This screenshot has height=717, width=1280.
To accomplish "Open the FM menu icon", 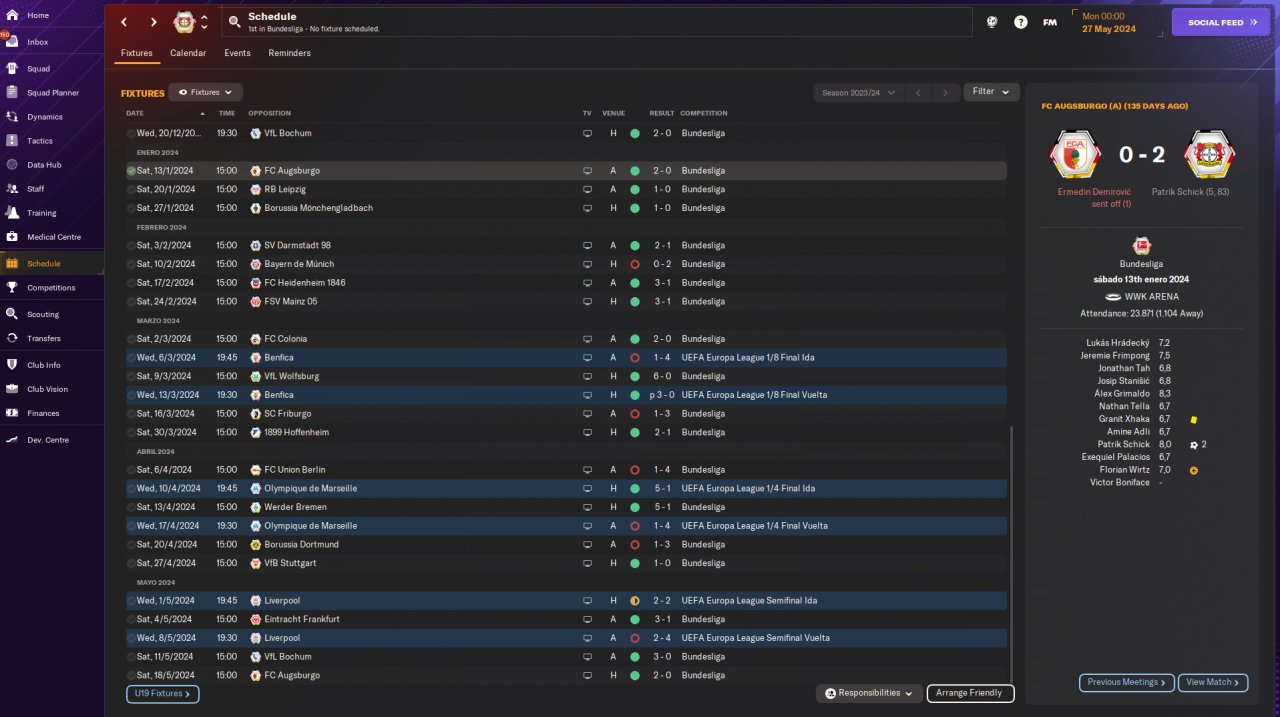I will click(1050, 22).
